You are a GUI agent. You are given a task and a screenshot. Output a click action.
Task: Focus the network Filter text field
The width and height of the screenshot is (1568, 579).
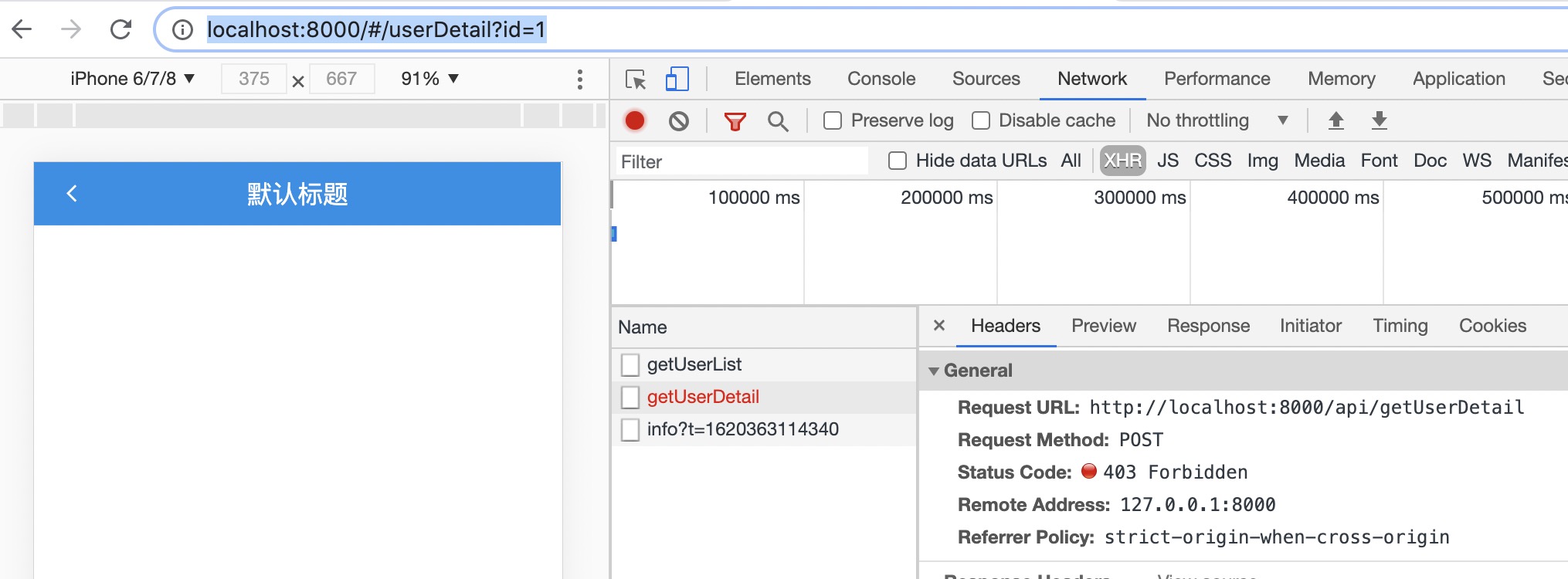(742, 161)
